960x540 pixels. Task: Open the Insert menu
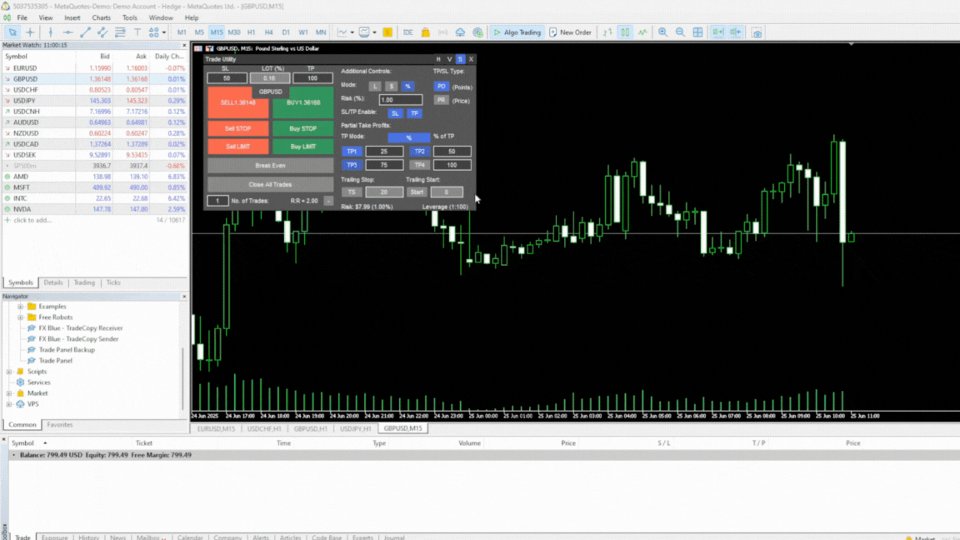[x=72, y=18]
